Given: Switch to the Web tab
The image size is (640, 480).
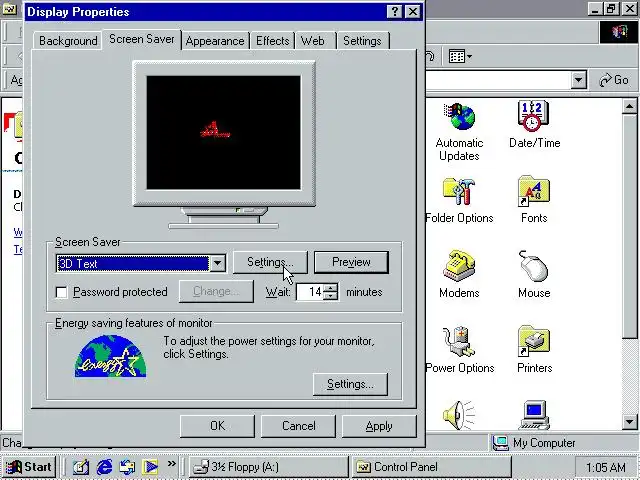Looking at the screenshot, I should [x=313, y=41].
